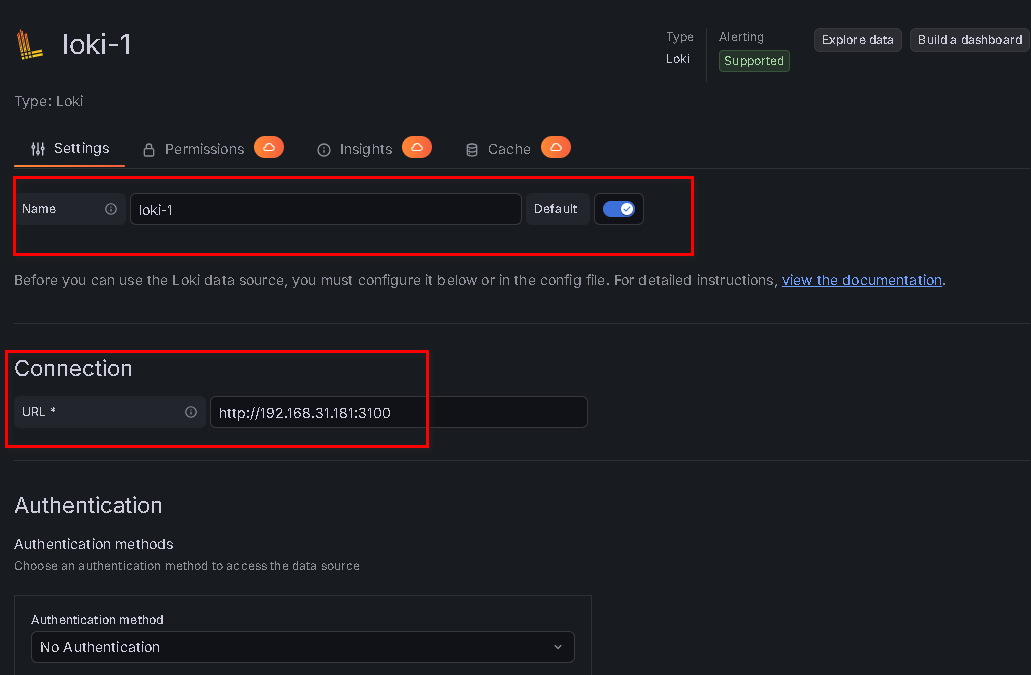Click the Cache cloud badge icon
Screen dimensions: 1031x675
point(556,147)
